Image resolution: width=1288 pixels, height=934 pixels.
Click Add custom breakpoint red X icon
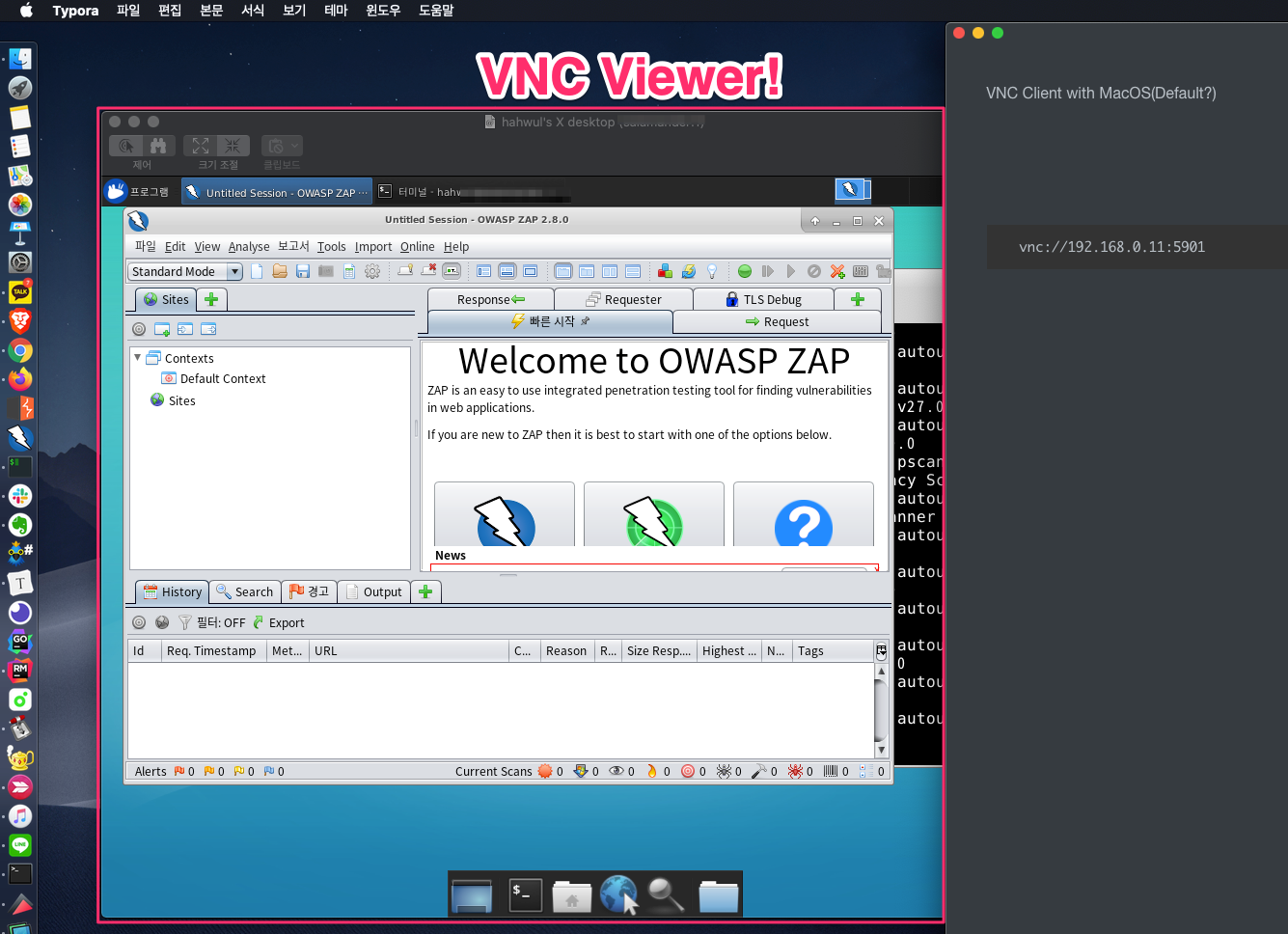pyautogui.click(x=837, y=271)
